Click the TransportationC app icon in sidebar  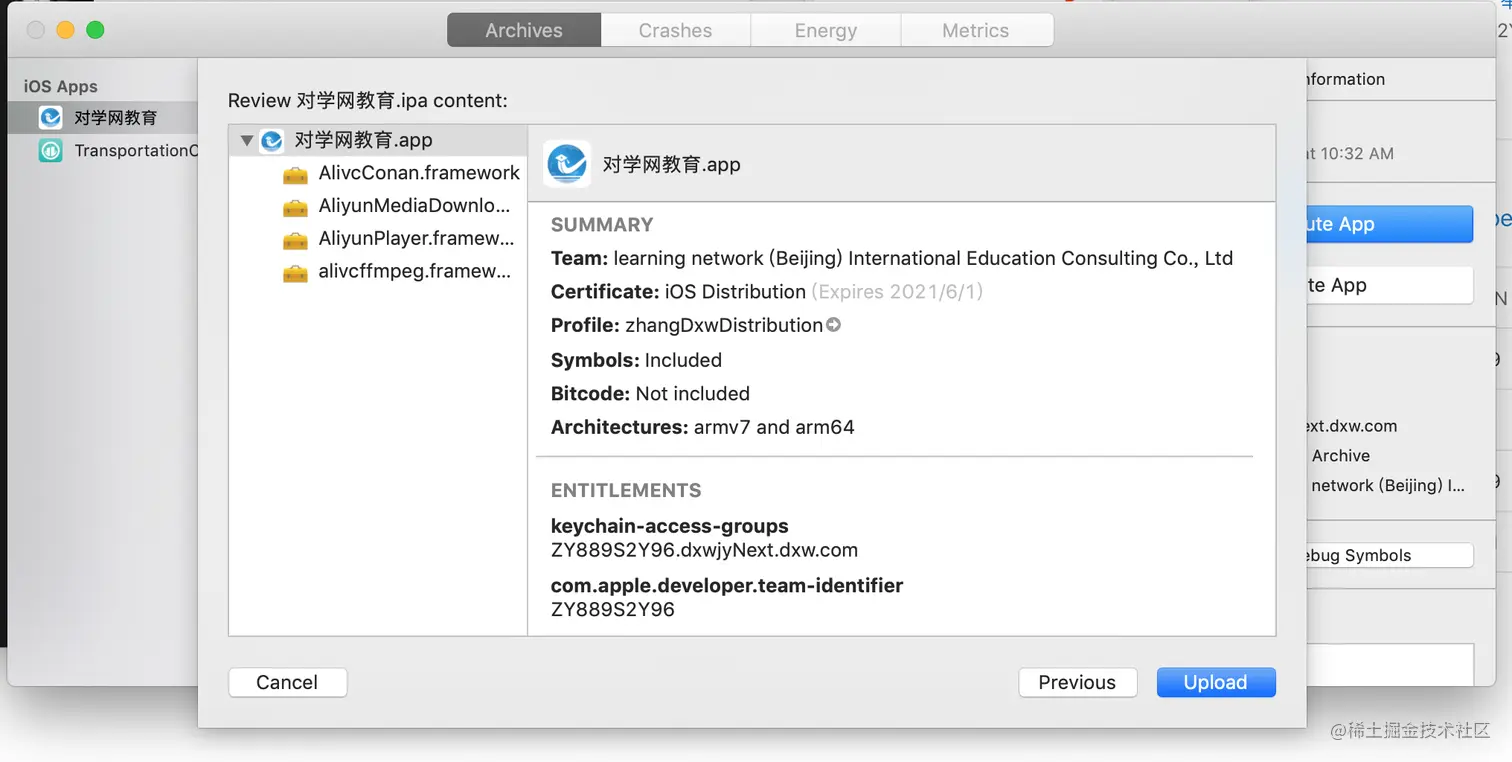(51, 151)
